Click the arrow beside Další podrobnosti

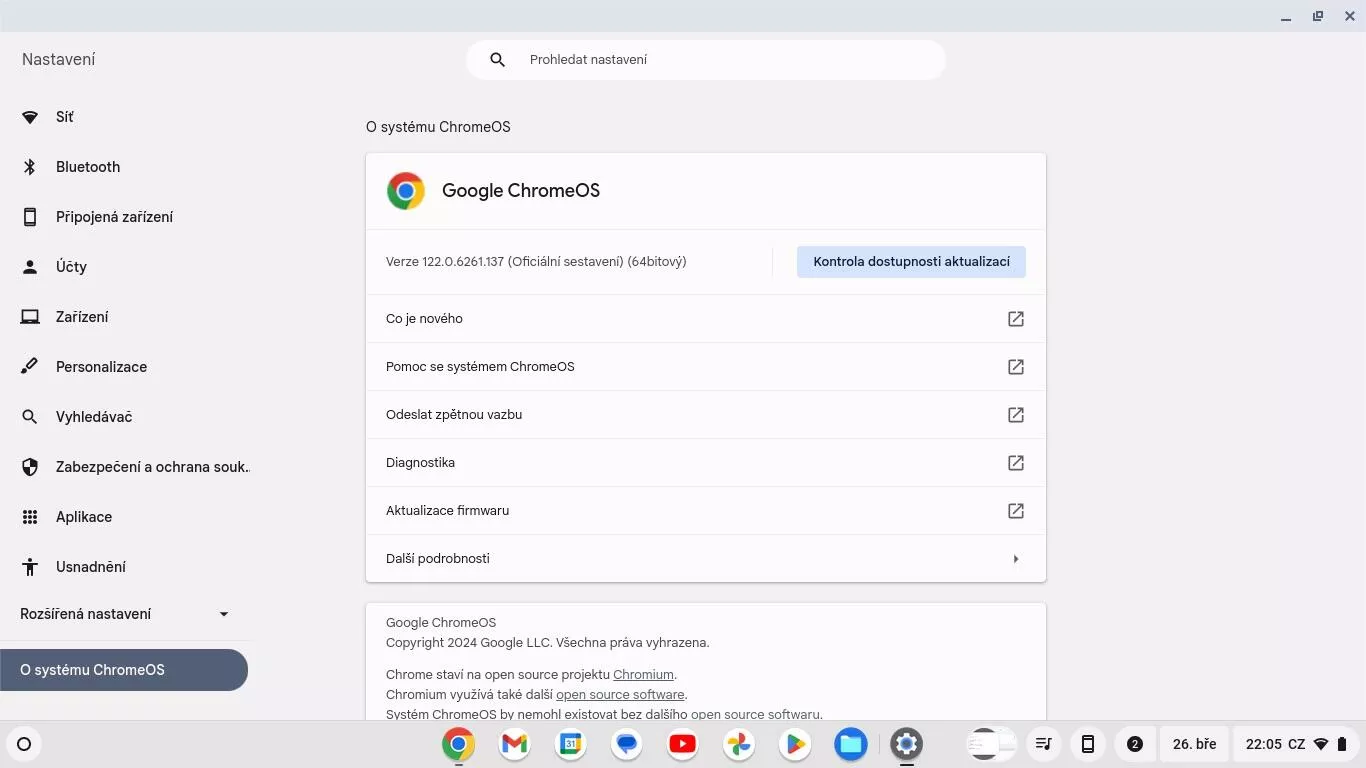1016,559
